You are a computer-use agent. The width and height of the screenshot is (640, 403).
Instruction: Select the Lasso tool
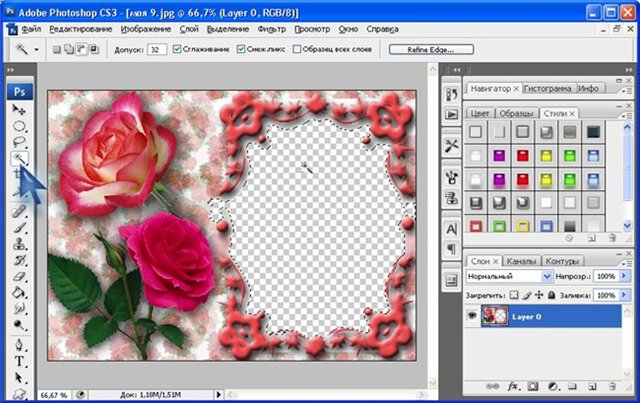click(19, 143)
